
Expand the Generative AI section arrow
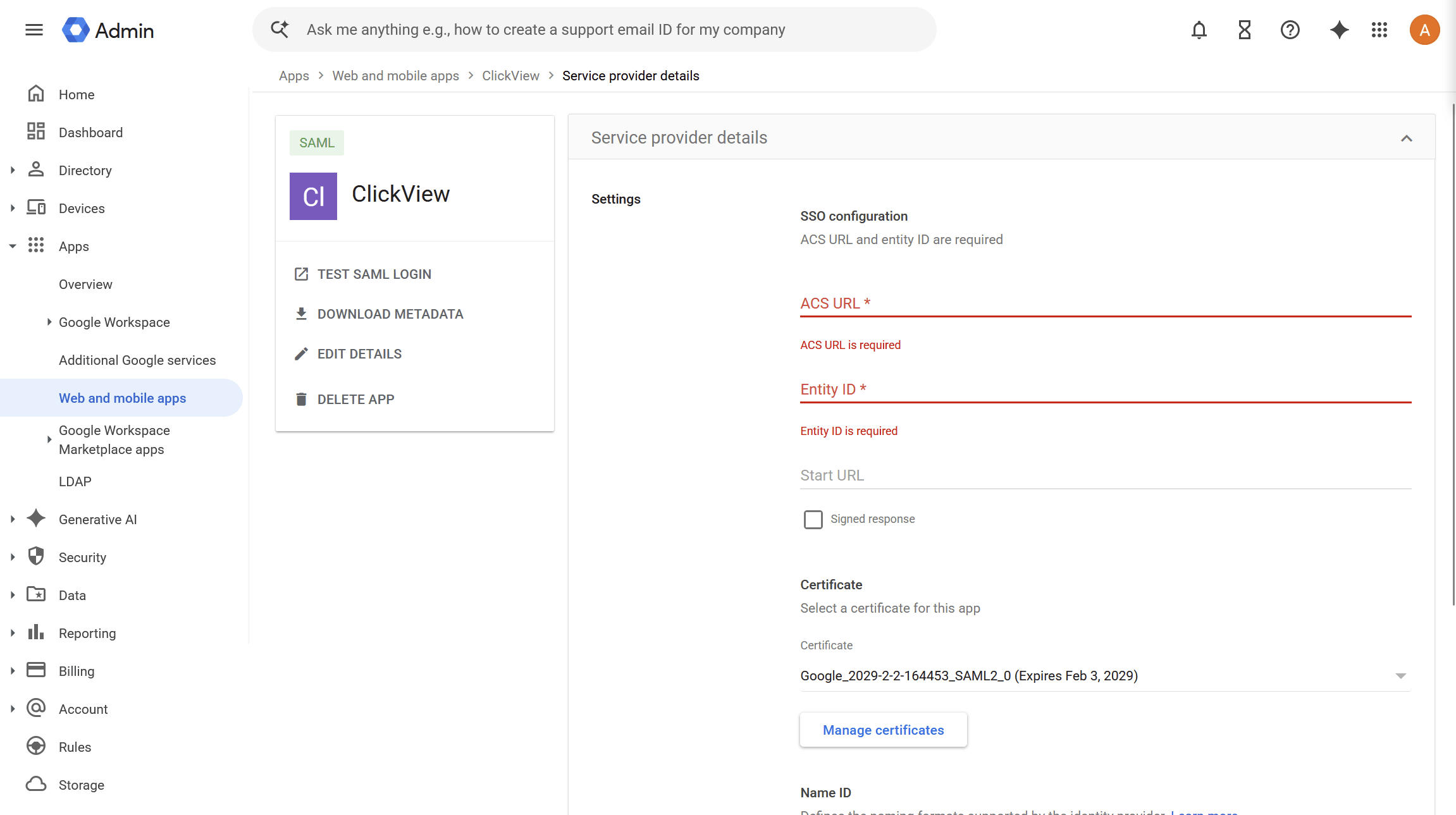[13, 519]
